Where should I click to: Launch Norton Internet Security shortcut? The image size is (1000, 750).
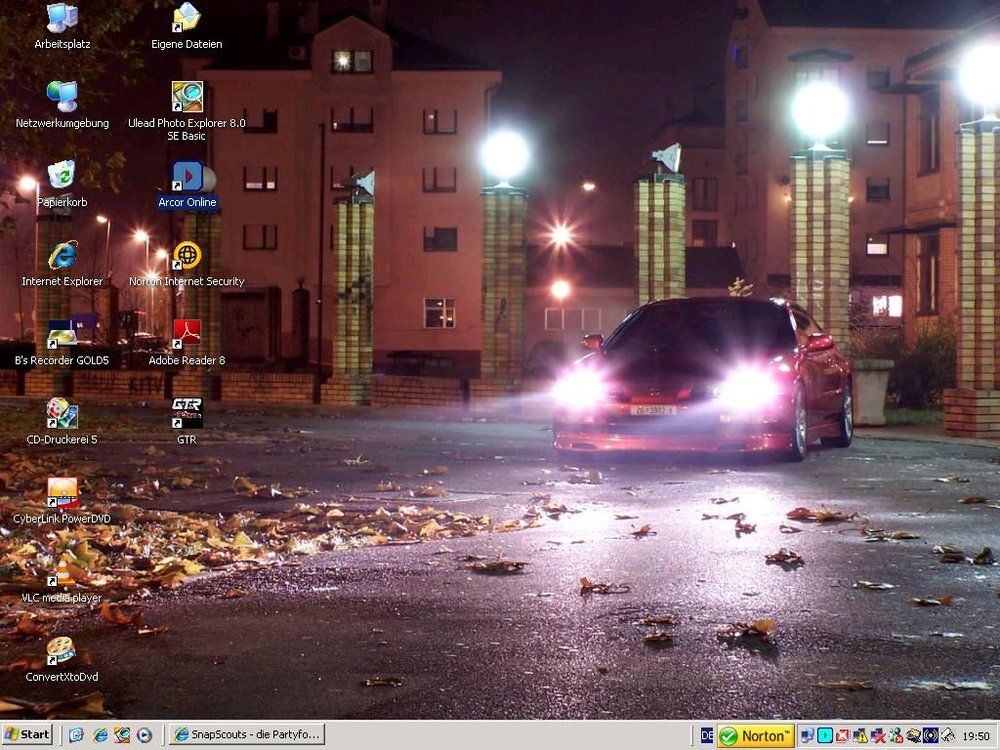point(187,255)
